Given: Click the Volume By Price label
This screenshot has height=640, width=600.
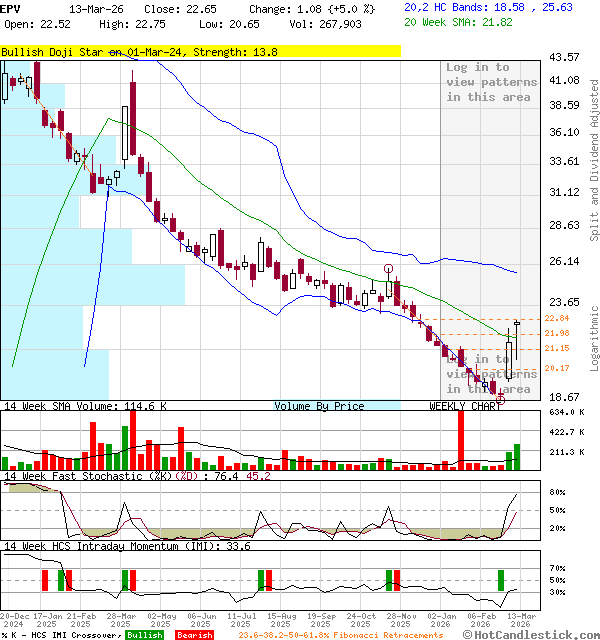Looking at the screenshot, I should (x=320, y=406).
